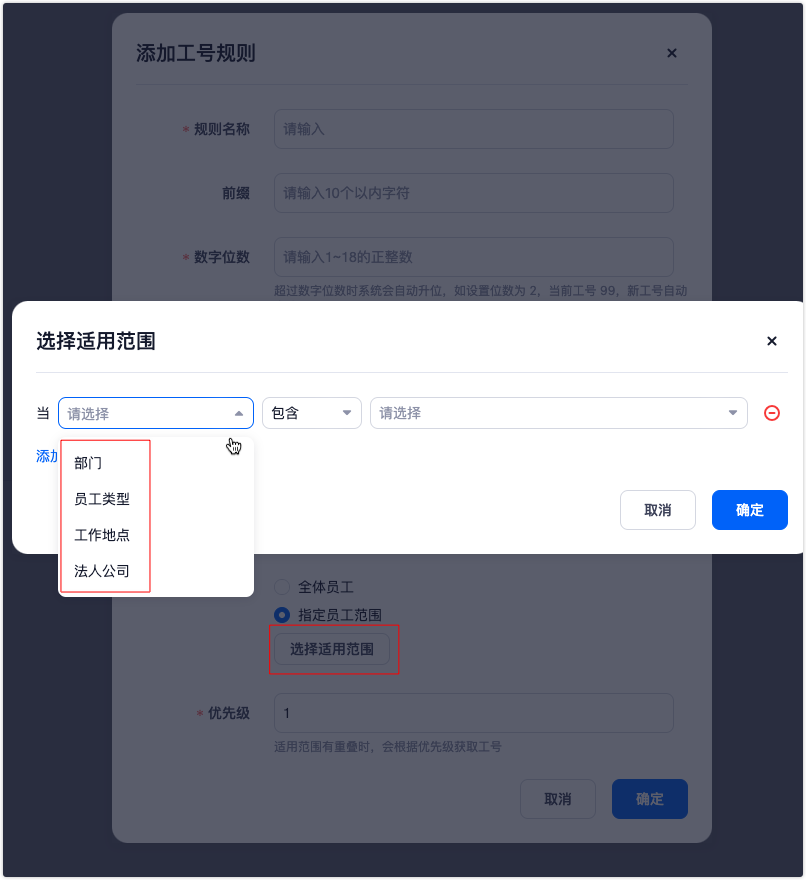The width and height of the screenshot is (806, 880).
Task: Click 取消 in the scope dialog
Action: [x=657, y=510]
